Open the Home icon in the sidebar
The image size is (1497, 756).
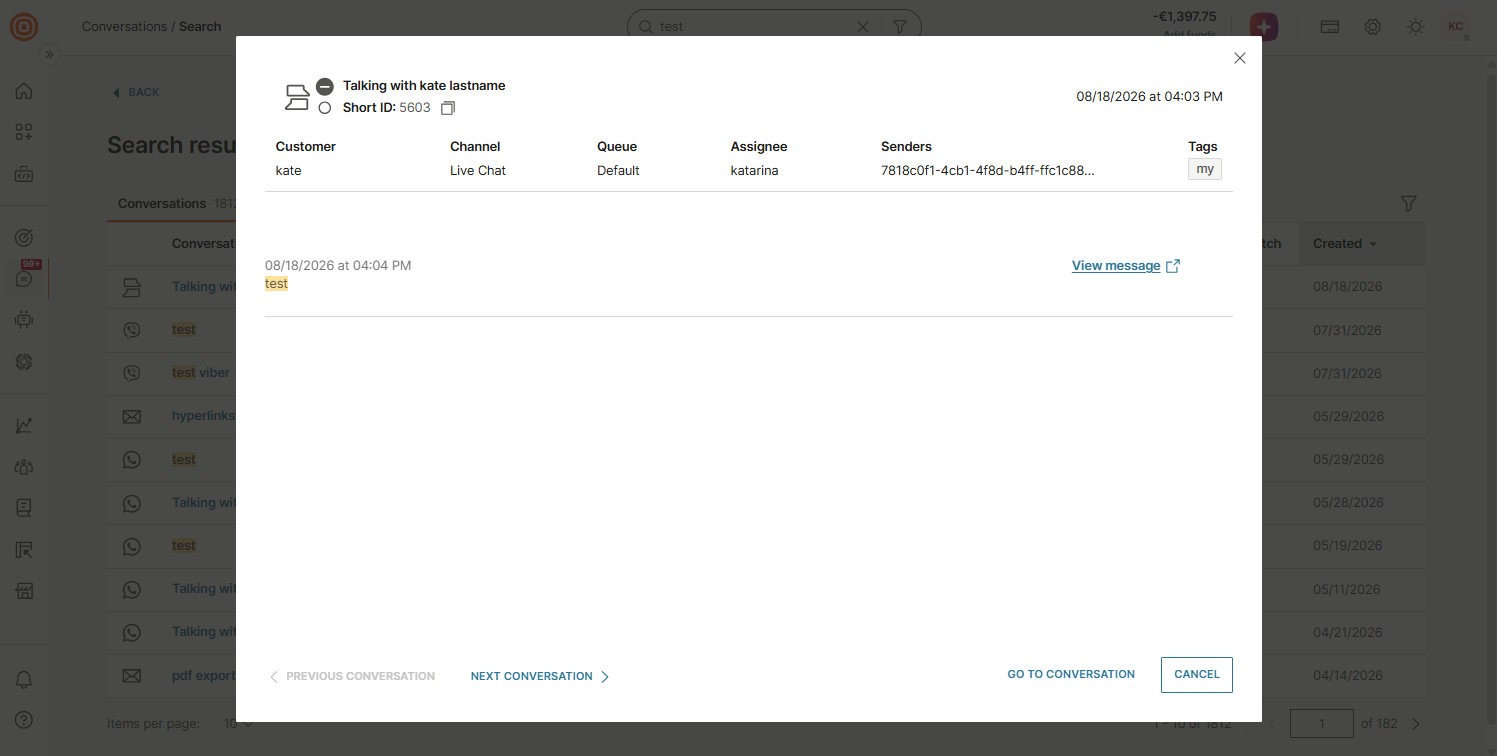click(x=24, y=92)
